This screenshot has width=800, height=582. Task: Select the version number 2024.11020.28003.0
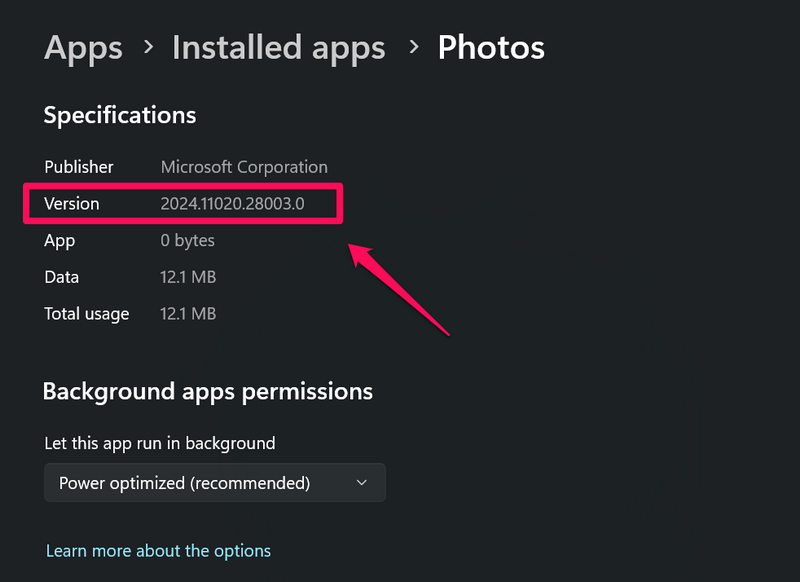232,204
